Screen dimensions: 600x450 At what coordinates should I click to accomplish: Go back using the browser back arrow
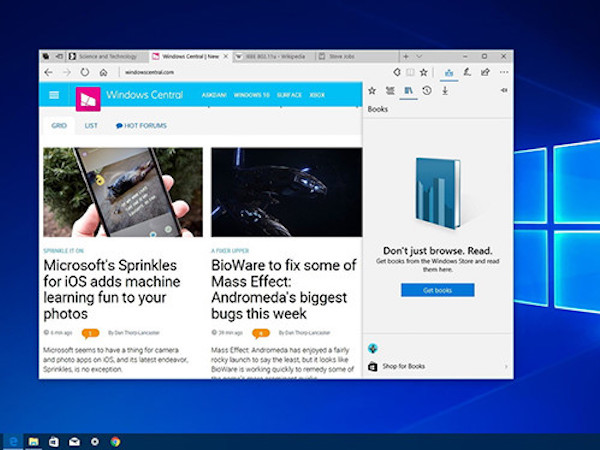click(49, 72)
